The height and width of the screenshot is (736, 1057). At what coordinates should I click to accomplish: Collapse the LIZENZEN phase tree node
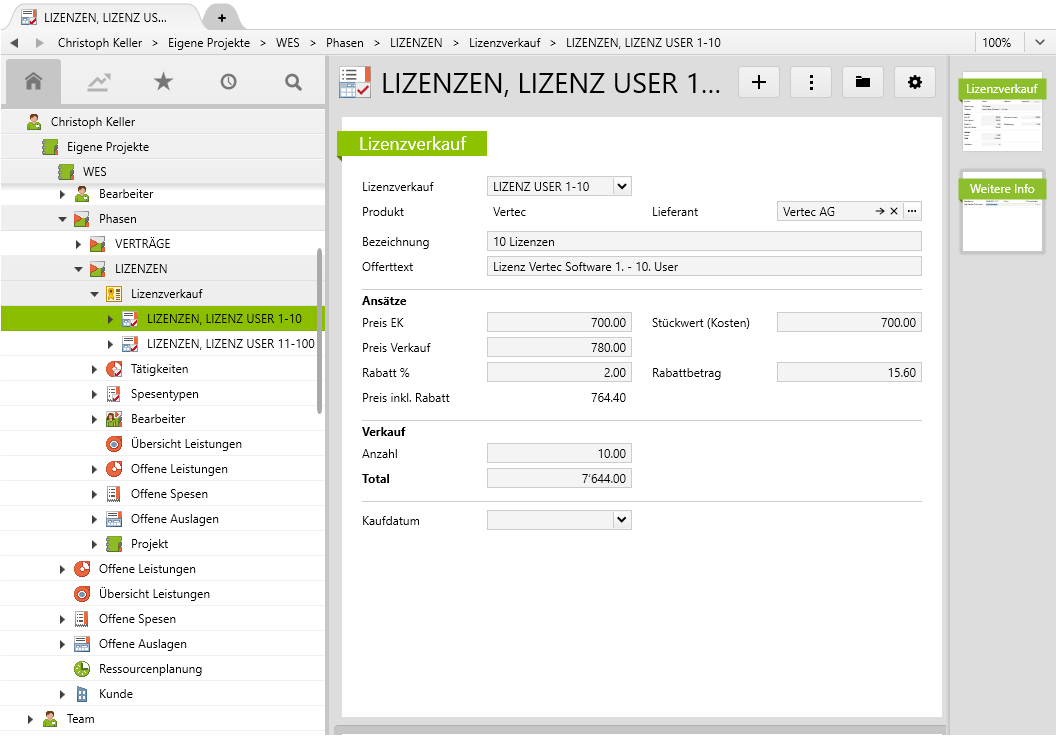point(79,269)
